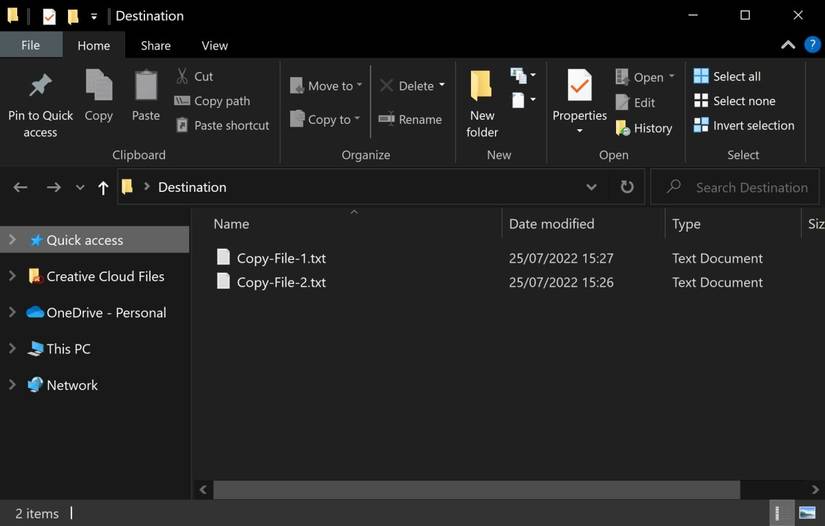The width and height of the screenshot is (825, 526).
Task: Create a New folder from the ribbon
Action: [x=482, y=103]
